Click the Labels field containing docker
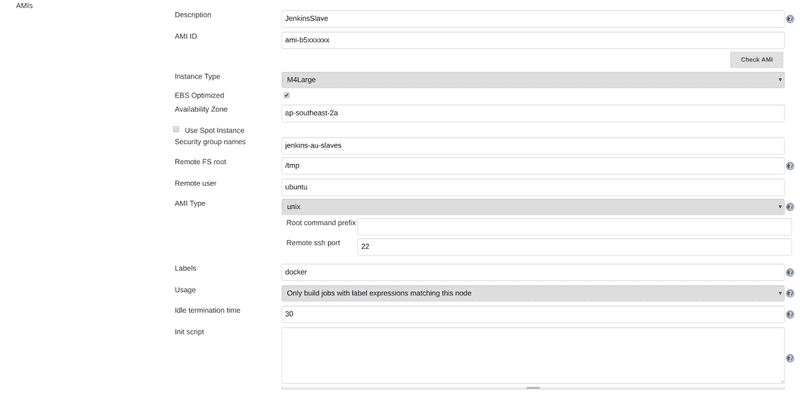The height and width of the screenshot is (393, 800). 533,272
